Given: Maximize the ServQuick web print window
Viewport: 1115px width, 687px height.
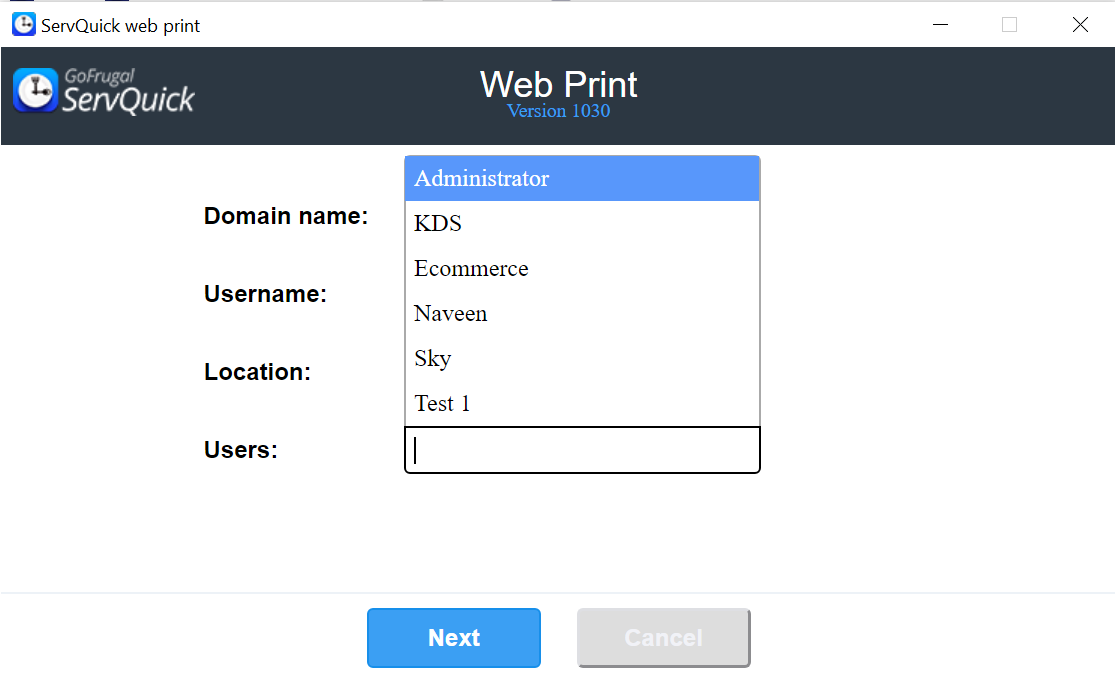Looking at the screenshot, I should pos(1009,25).
